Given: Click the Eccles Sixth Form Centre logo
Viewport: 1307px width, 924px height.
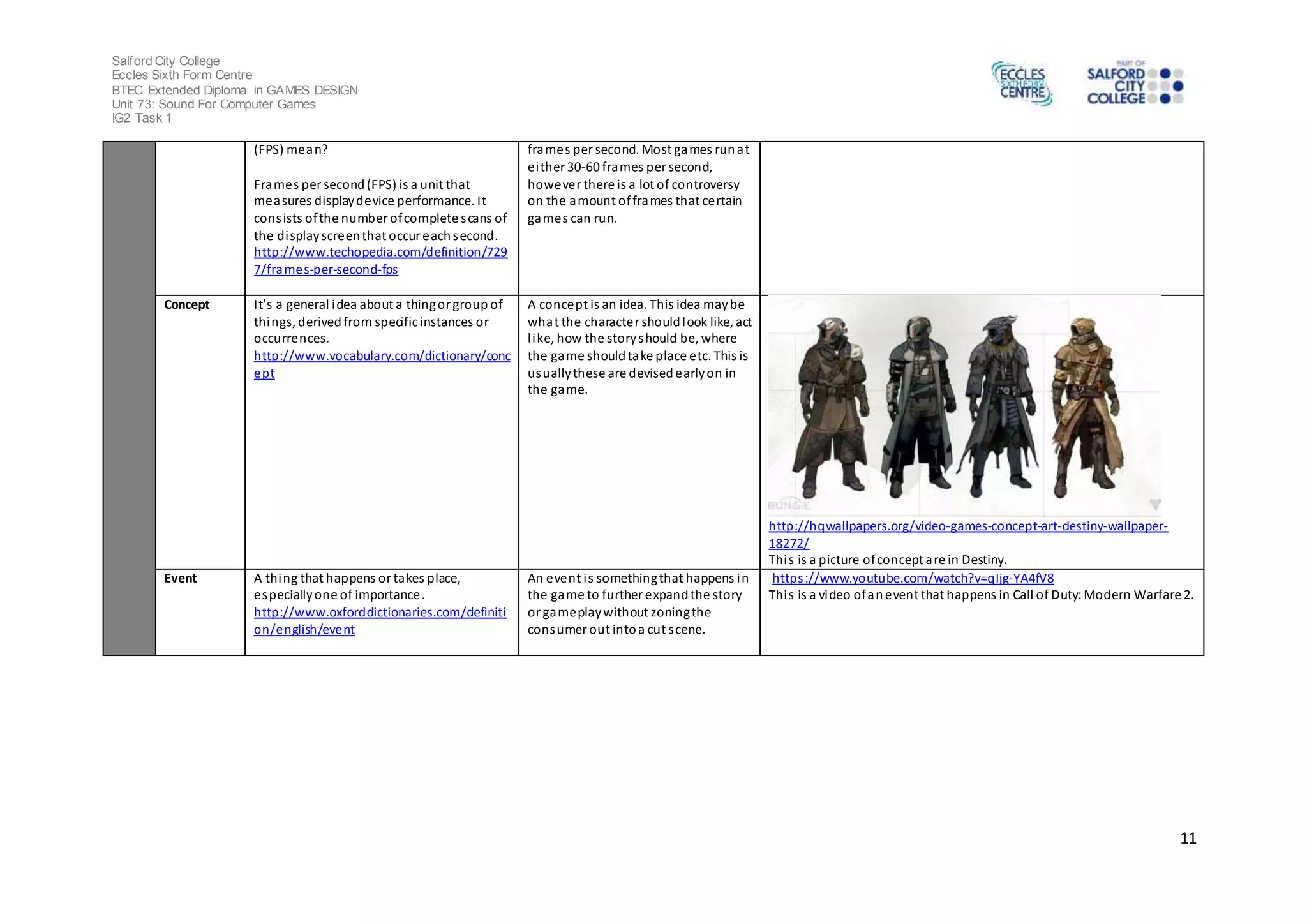Looking at the screenshot, I should (1022, 84).
